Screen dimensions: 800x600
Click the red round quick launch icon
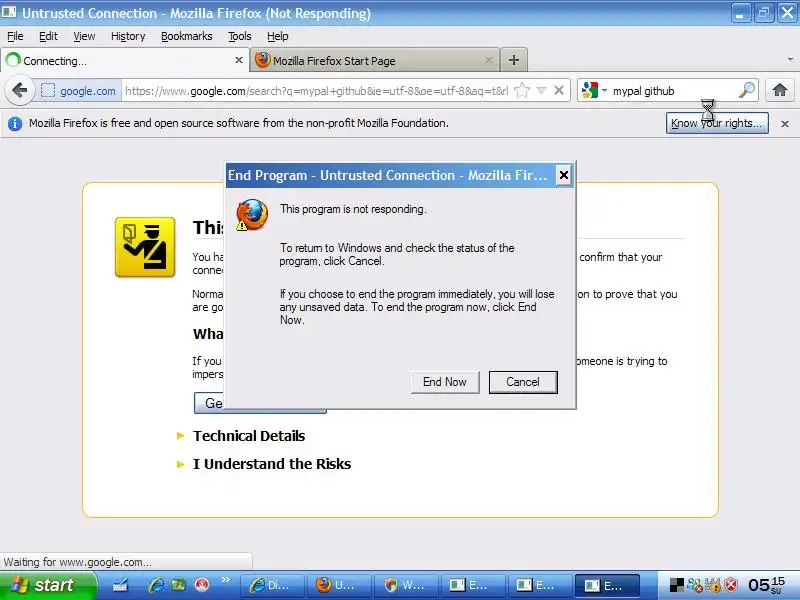coord(202,585)
